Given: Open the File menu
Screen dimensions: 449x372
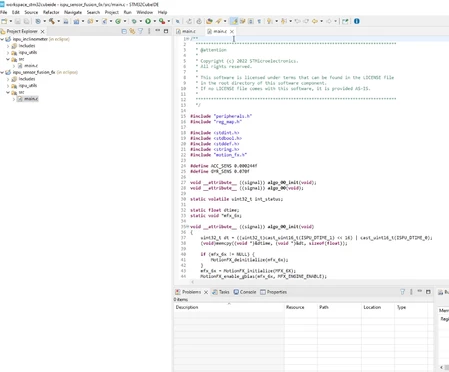Looking at the screenshot, I should click(4, 12).
